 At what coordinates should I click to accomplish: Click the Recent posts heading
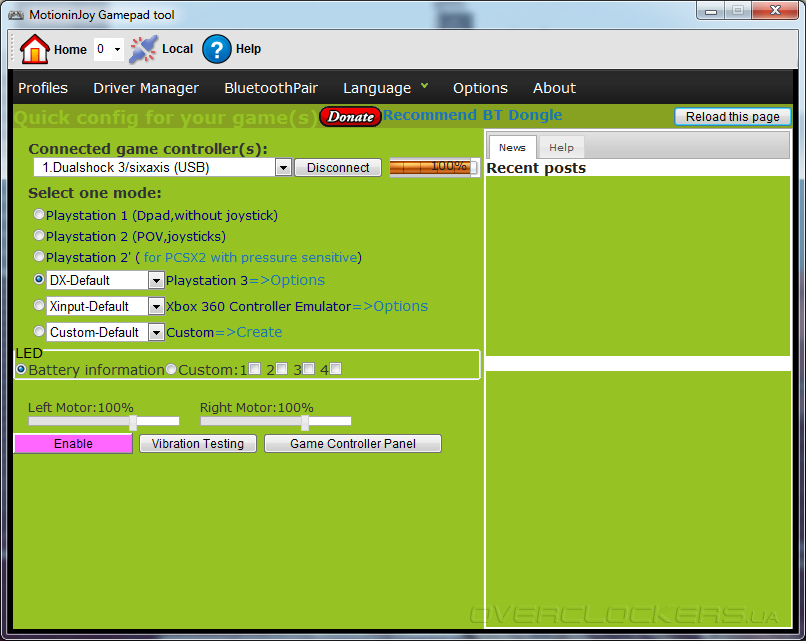pos(536,168)
